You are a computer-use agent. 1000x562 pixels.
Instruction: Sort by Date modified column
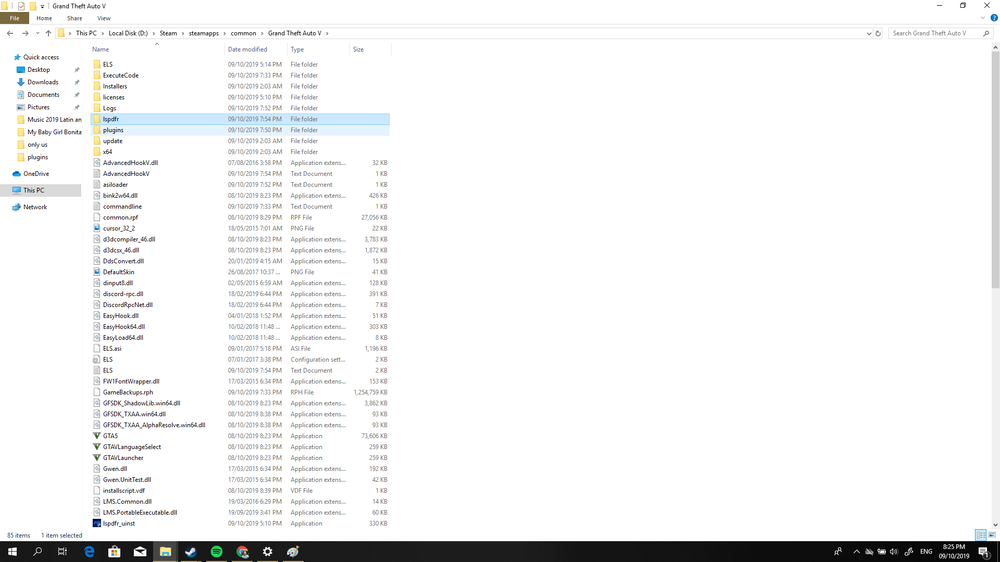[x=255, y=49]
